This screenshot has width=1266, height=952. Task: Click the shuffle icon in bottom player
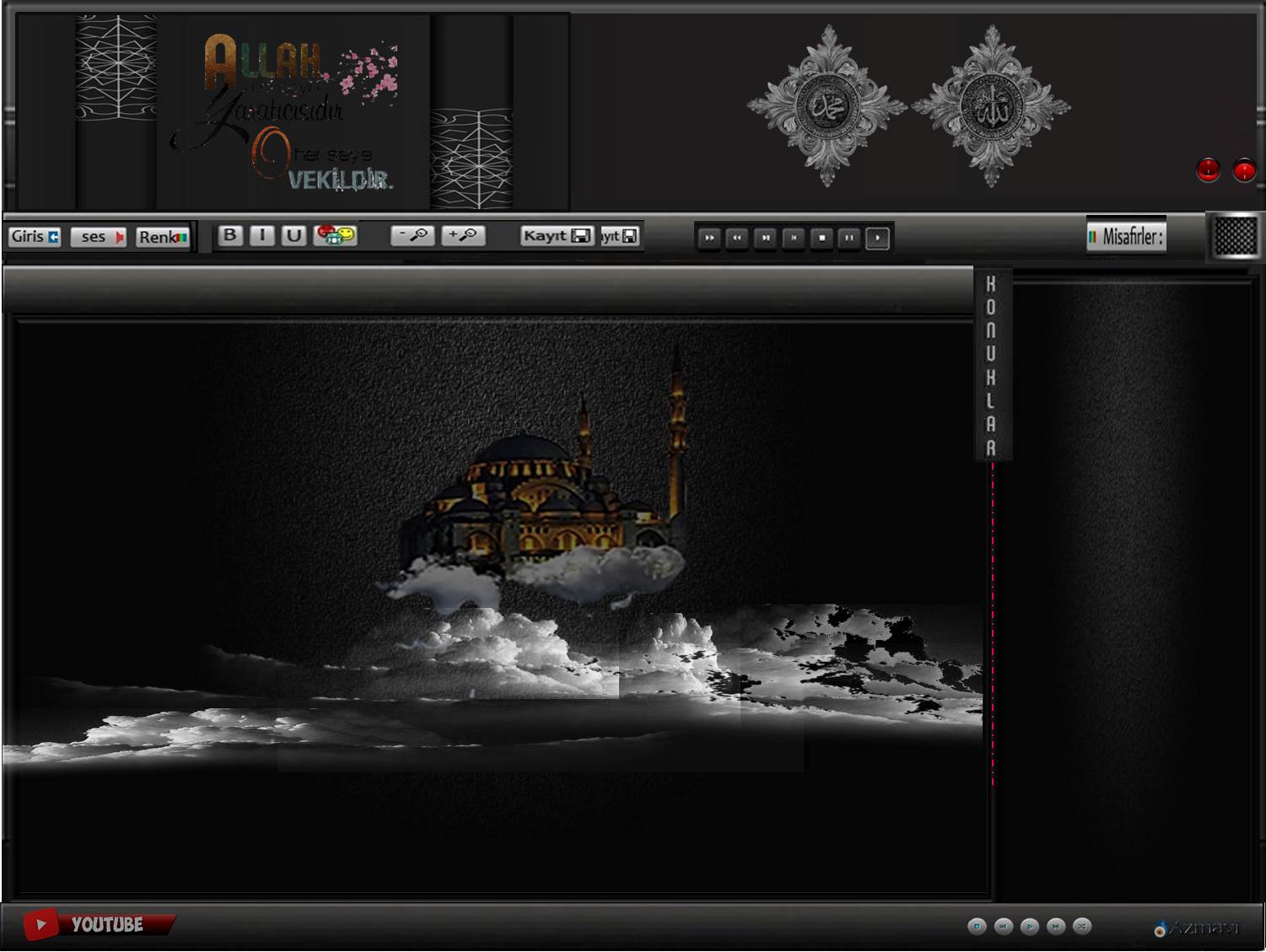(x=1082, y=926)
